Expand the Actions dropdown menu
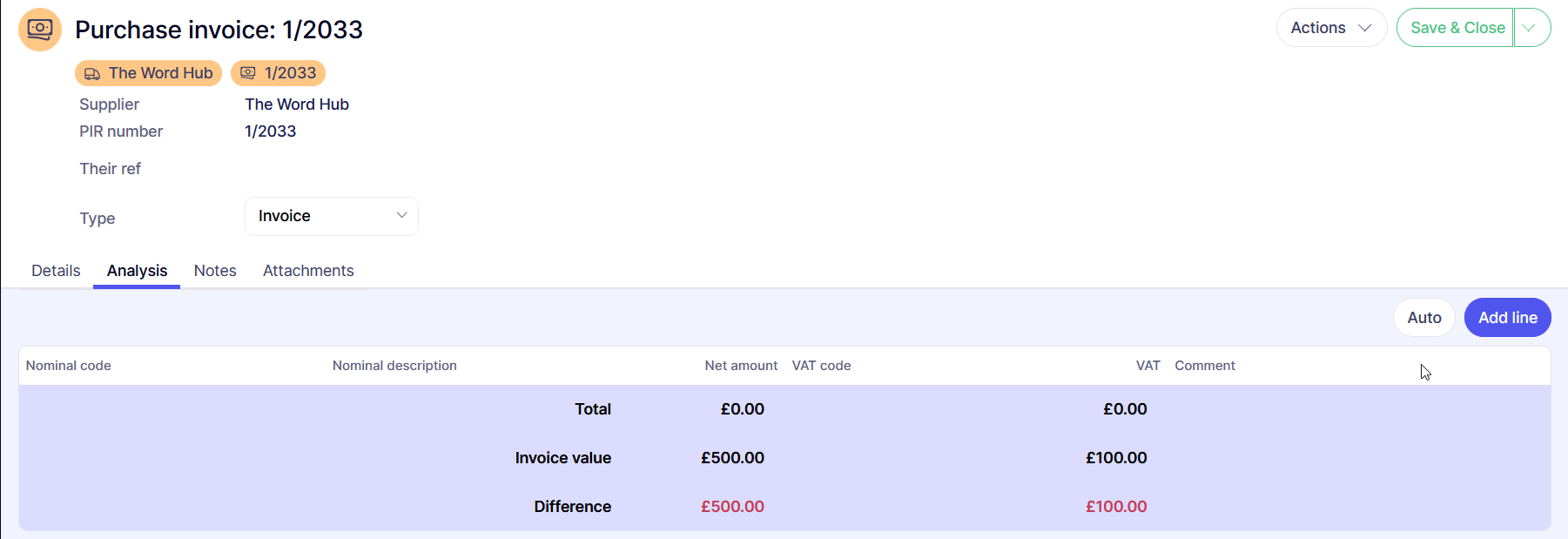This screenshot has width=1568, height=539. (1330, 28)
